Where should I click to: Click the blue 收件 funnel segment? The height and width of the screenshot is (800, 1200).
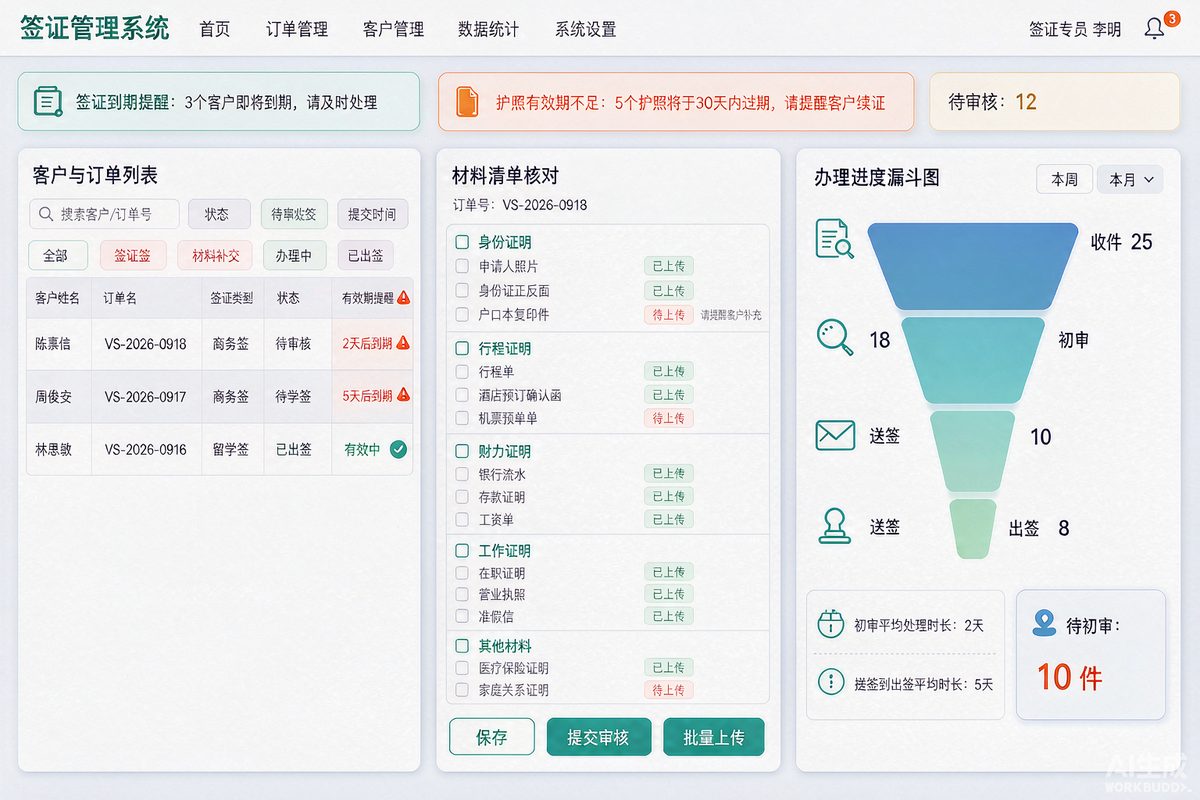pos(972,265)
